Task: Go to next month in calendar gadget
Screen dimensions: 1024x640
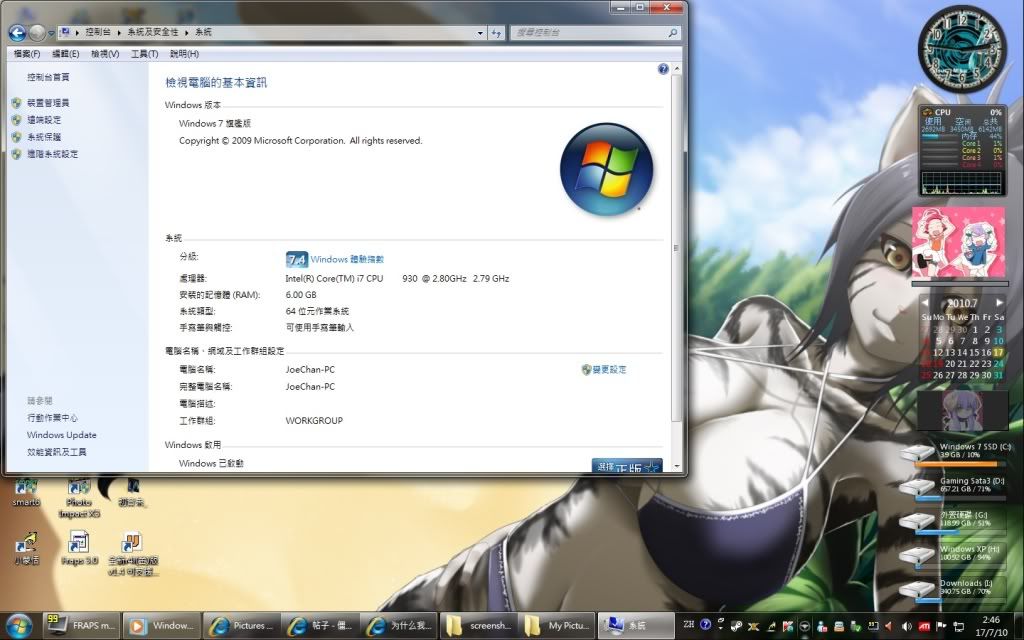Action: tap(999, 303)
